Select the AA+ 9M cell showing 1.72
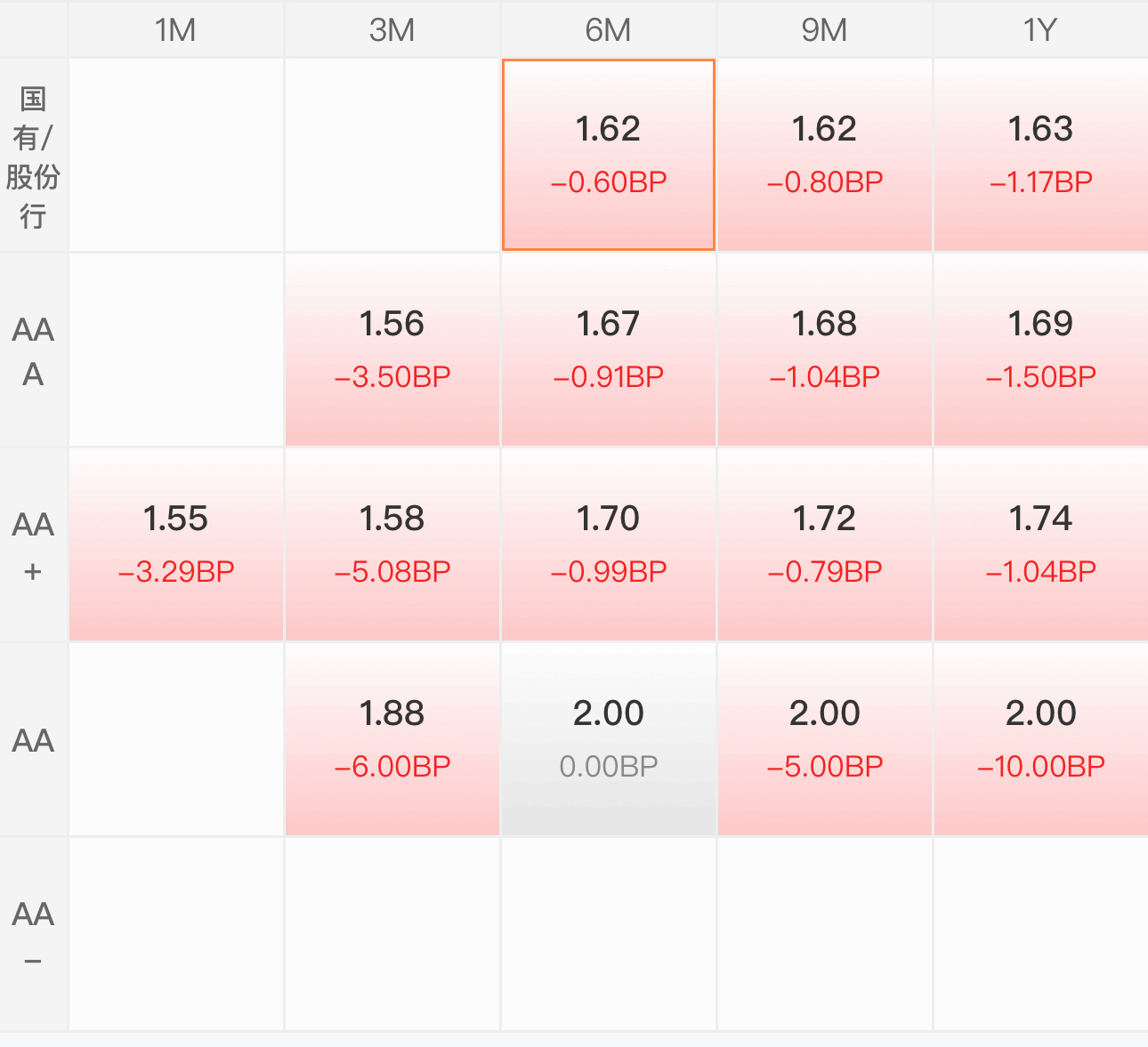The image size is (1148, 1047). (825, 544)
